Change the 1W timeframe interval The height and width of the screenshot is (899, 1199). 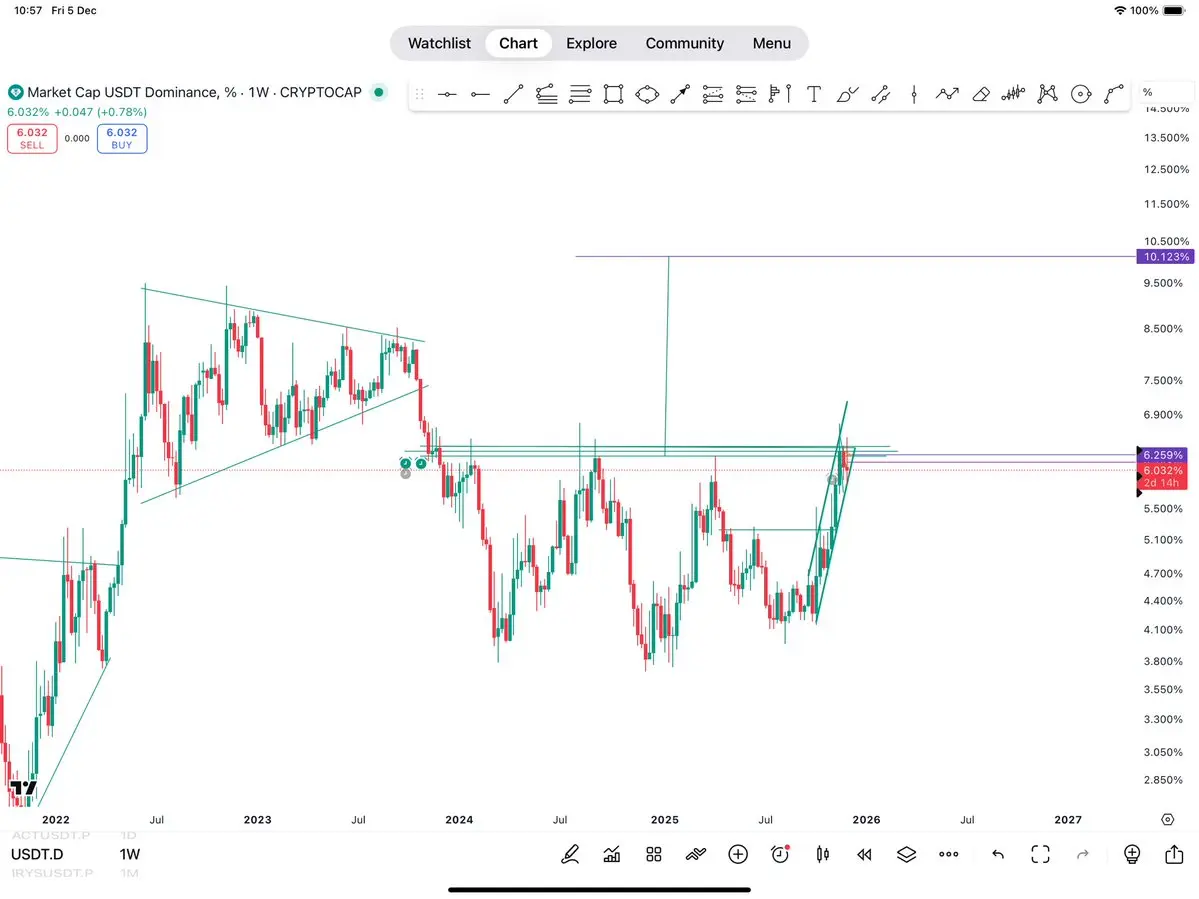(x=130, y=854)
